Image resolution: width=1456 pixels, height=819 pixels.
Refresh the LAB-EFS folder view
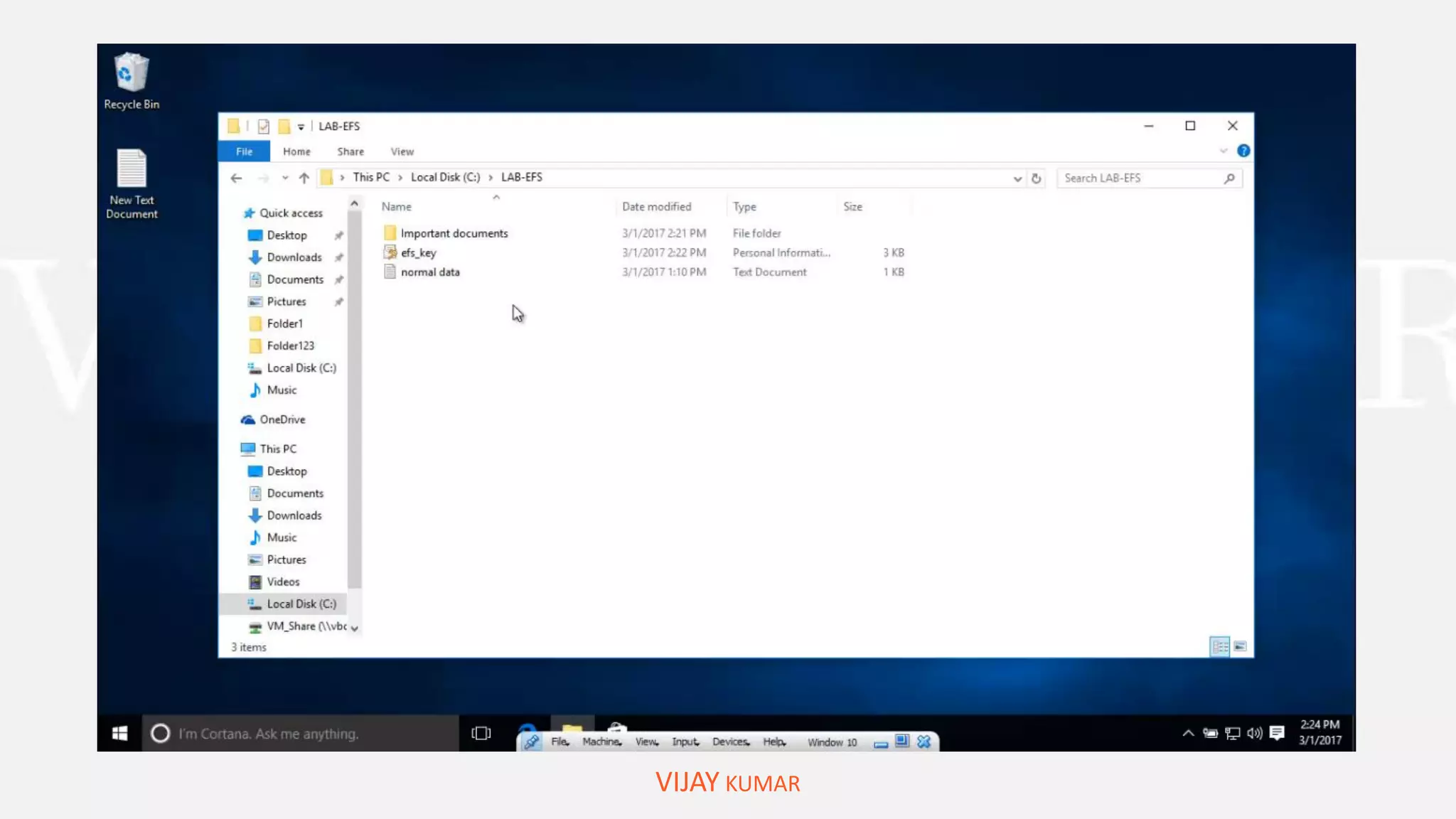click(1037, 178)
